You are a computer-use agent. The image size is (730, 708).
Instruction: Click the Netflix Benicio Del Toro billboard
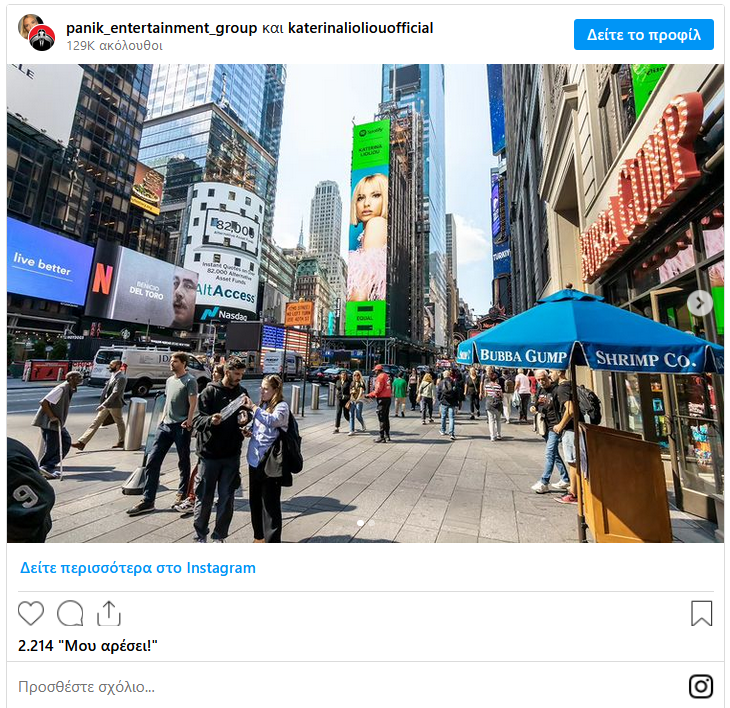coord(142,285)
